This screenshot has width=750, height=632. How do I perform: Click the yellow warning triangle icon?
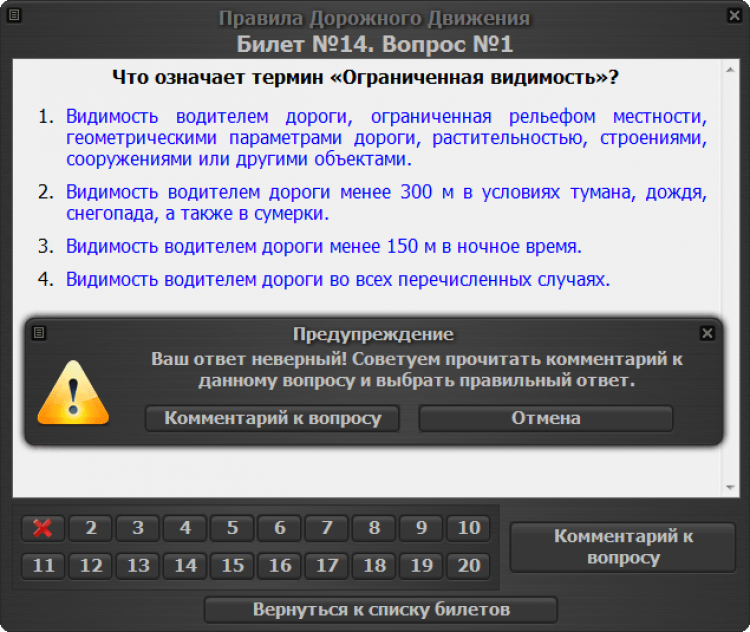coord(73,393)
